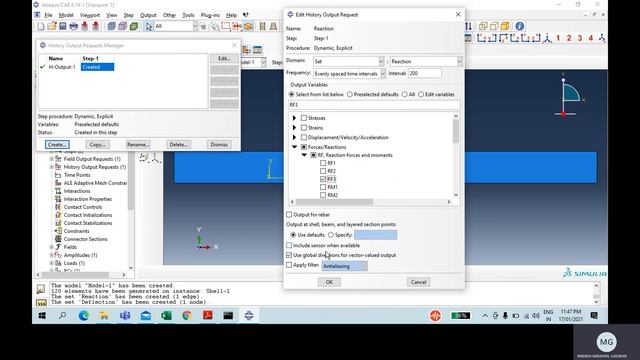
Task: Enable the Apply filter checkbox
Action: pyautogui.click(x=289, y=265)
